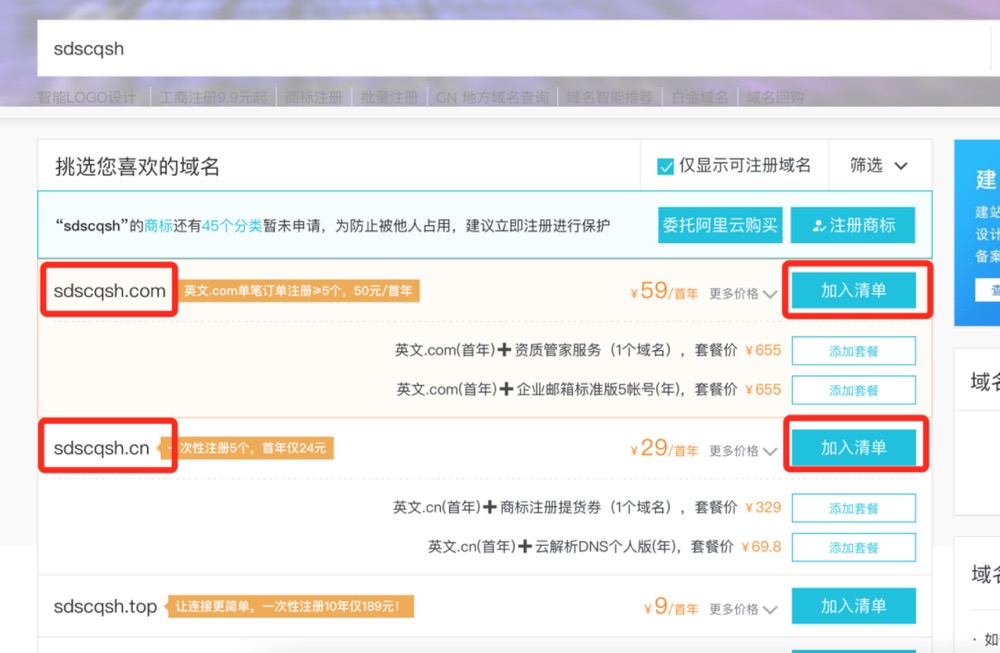1000x653 pixels.
Task: Expand the 筛选 filter dropdown
Action: 879,166
